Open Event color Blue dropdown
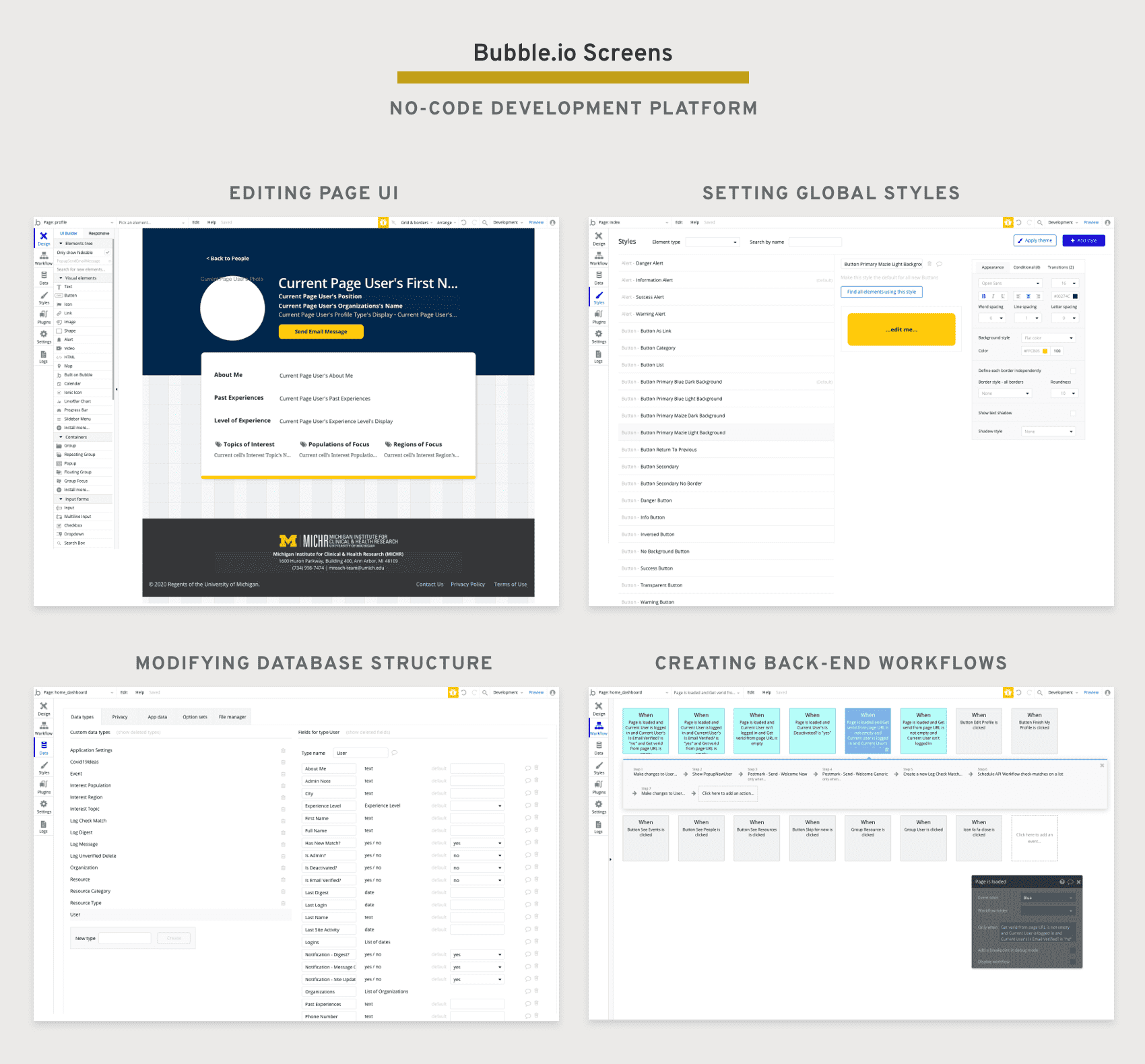The width and height of the screenshot is (1145, 1064). 1048,898
